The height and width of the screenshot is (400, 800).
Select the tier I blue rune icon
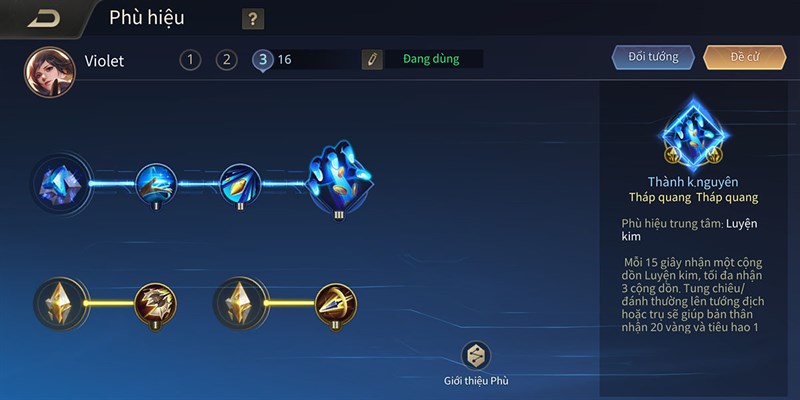[x=157, y=184]
